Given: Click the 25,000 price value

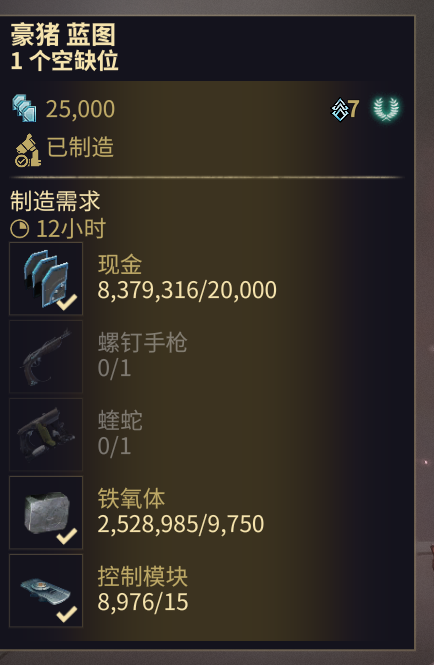Looking at the screenshot, I should [80, 109].
